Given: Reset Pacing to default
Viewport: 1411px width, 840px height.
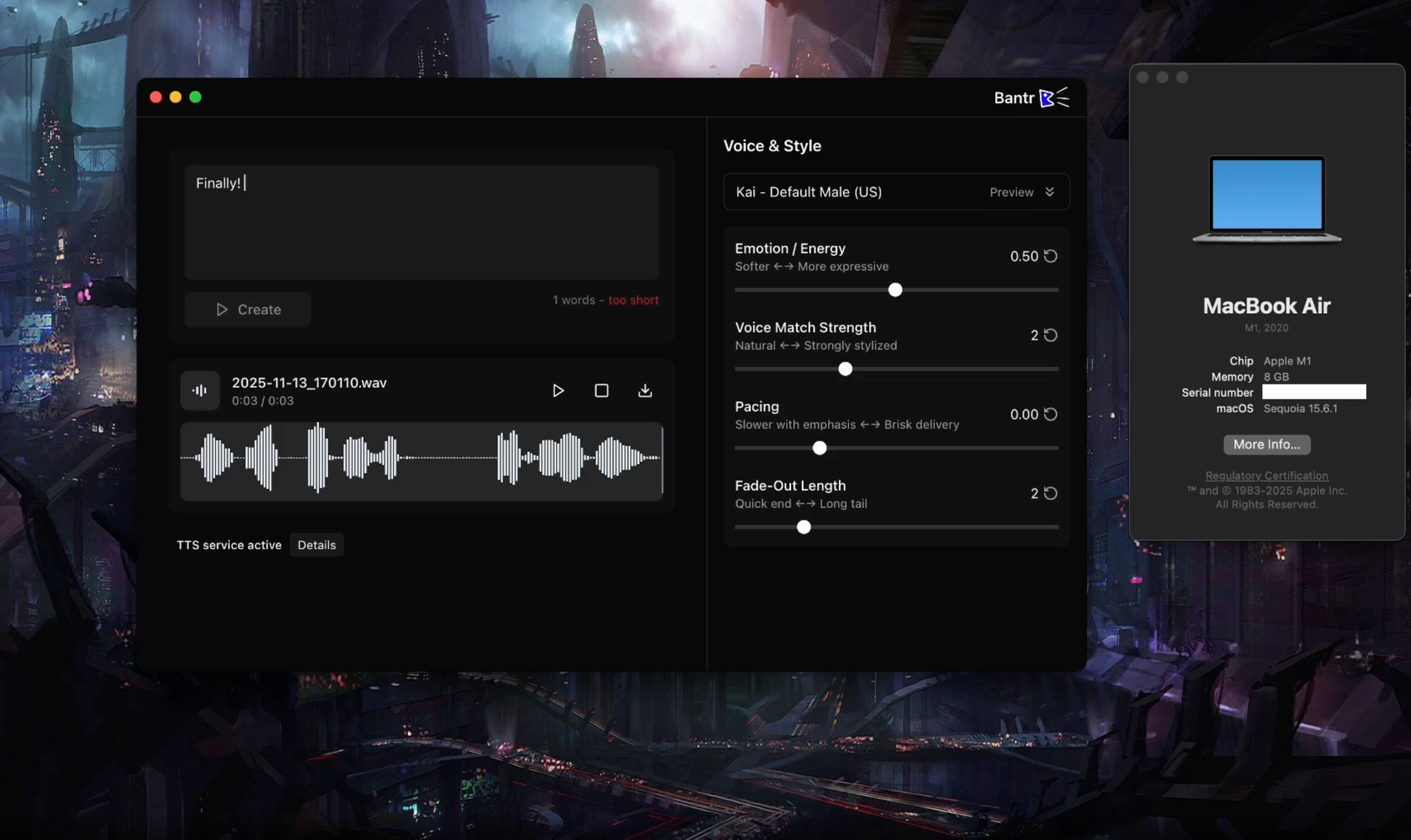Looking at the screenshot, I should [x=1050, y=414].
